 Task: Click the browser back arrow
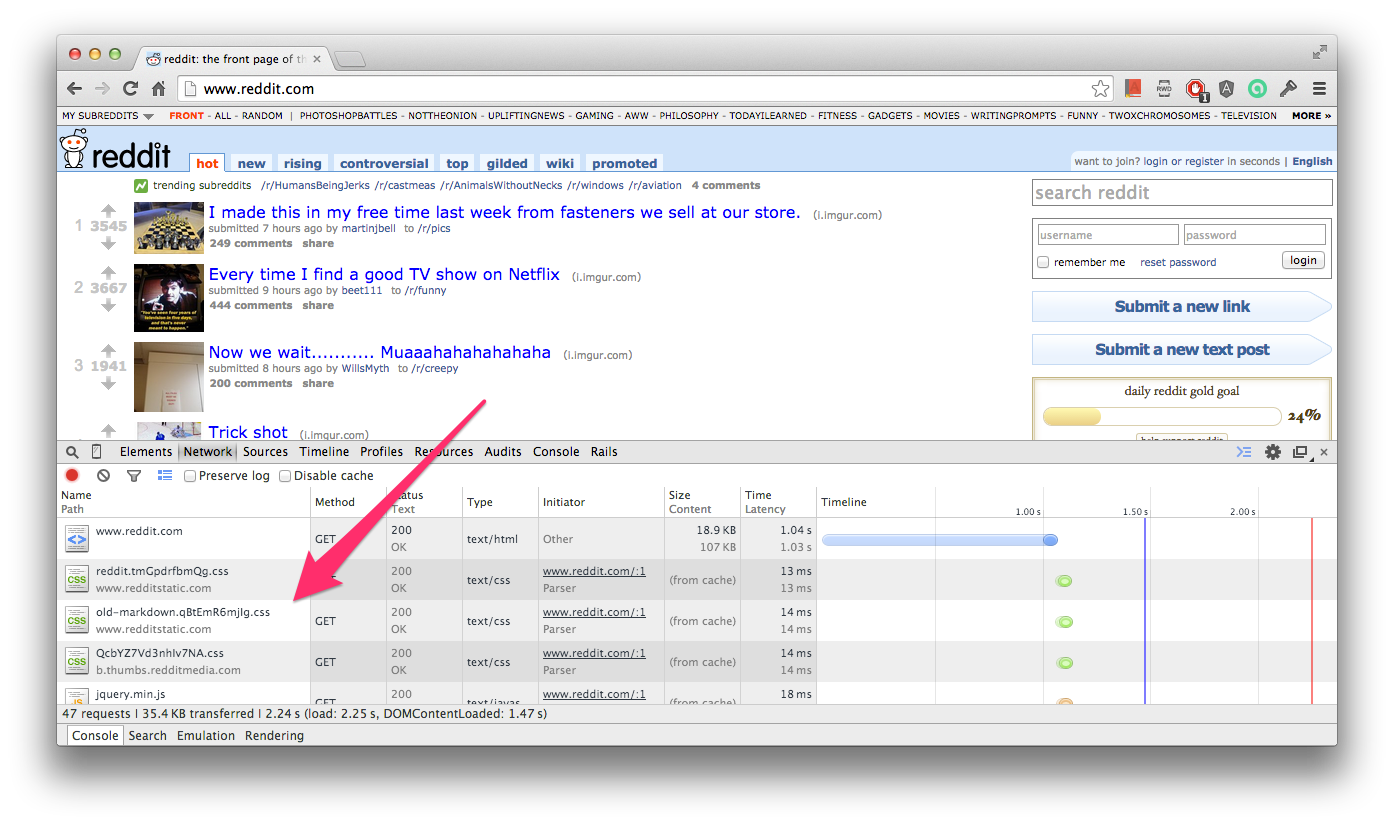pos(75,88)
